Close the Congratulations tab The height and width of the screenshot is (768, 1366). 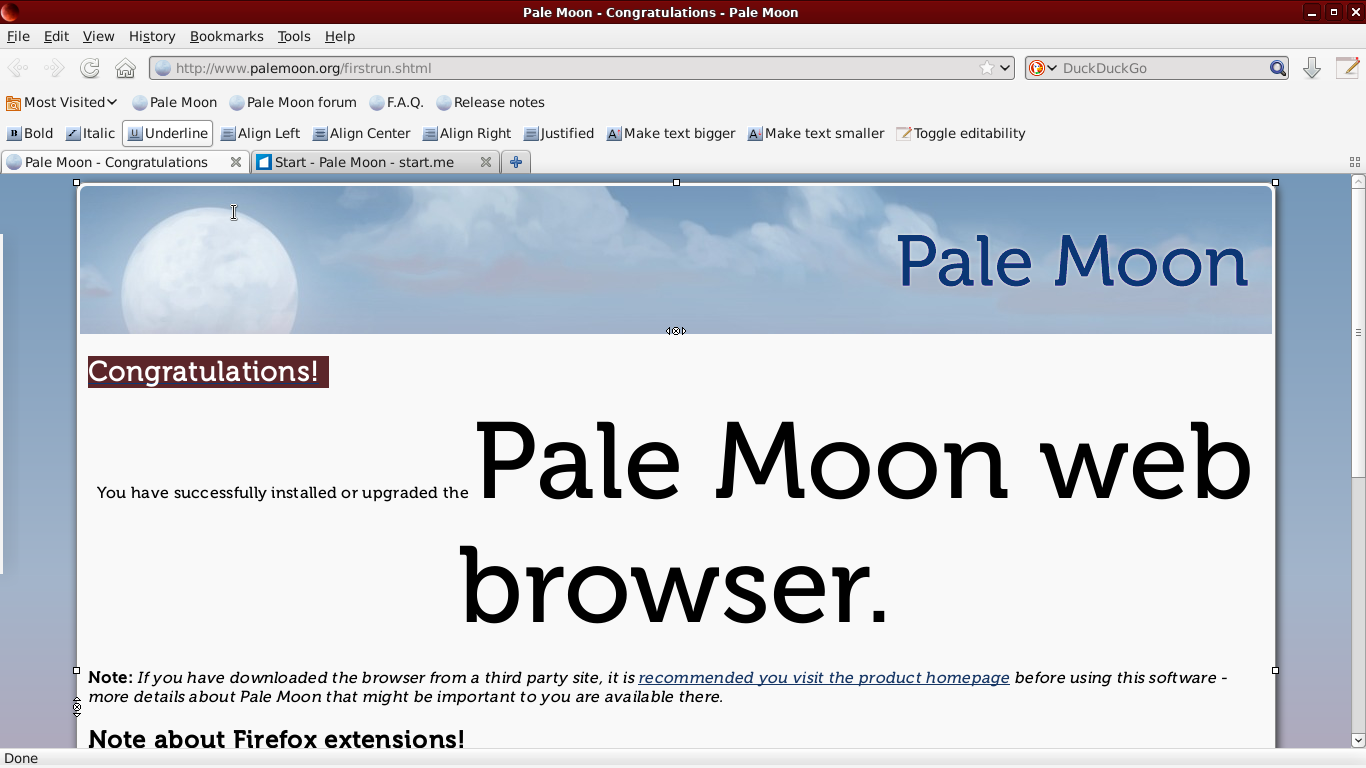236,162
